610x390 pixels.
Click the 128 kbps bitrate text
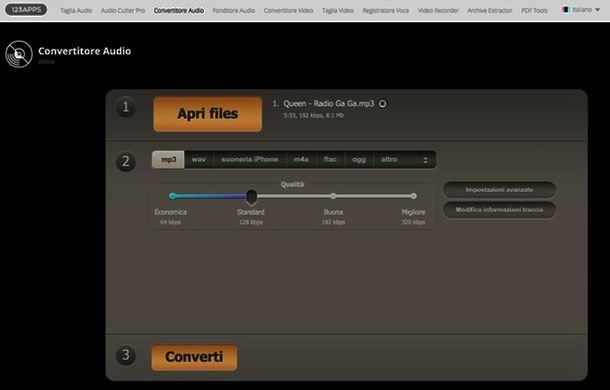(251, 222)
